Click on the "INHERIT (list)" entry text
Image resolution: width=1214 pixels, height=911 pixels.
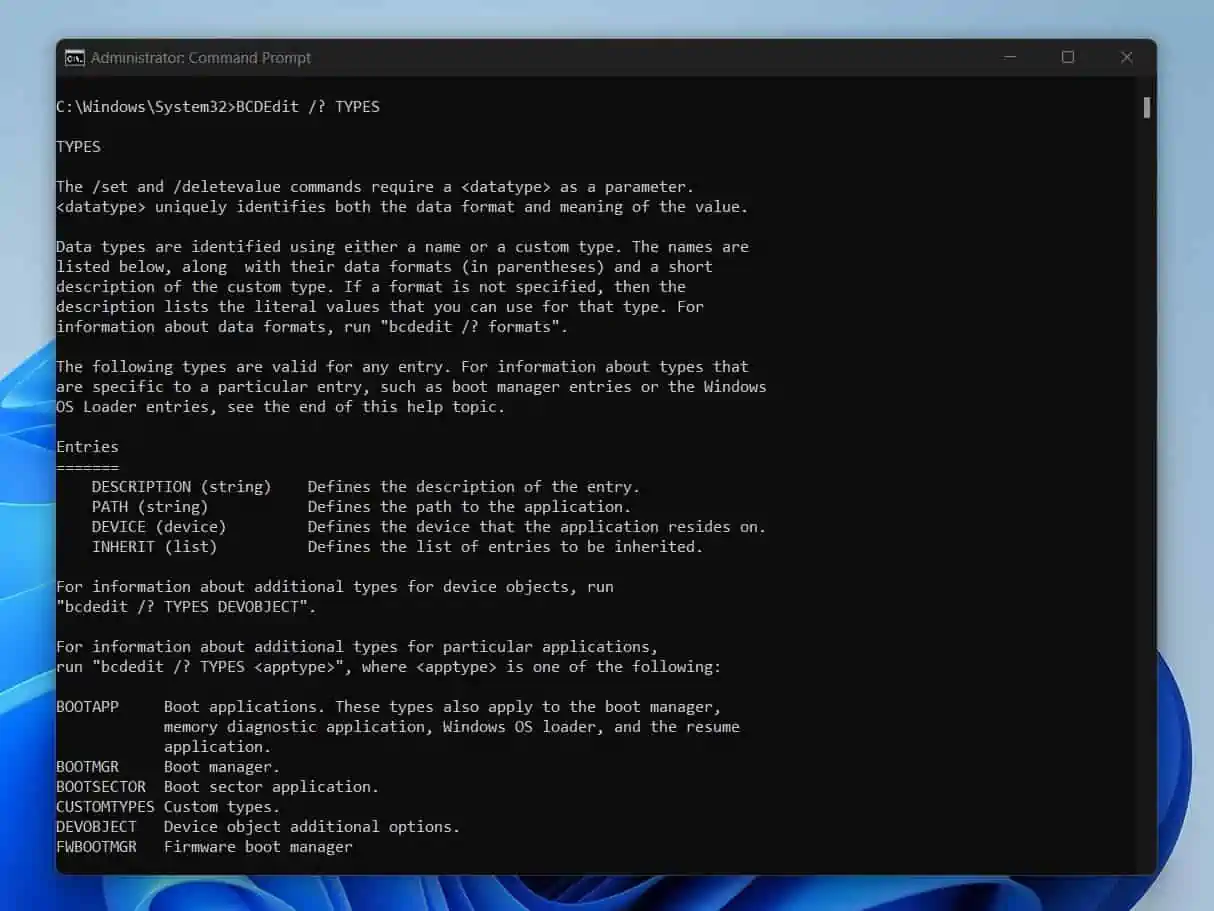coord(154,547)
